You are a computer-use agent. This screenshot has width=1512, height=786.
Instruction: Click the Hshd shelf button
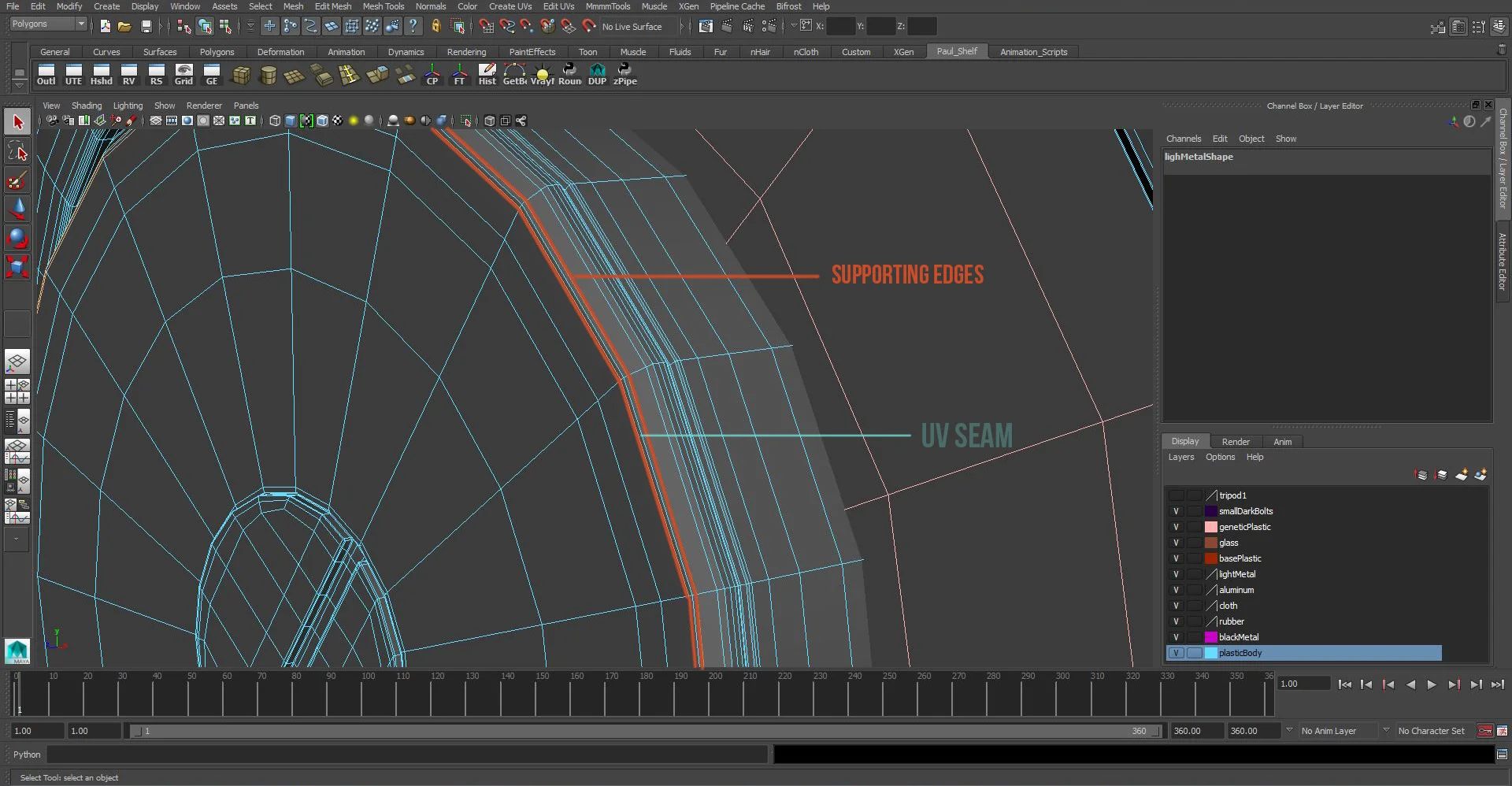102,75
